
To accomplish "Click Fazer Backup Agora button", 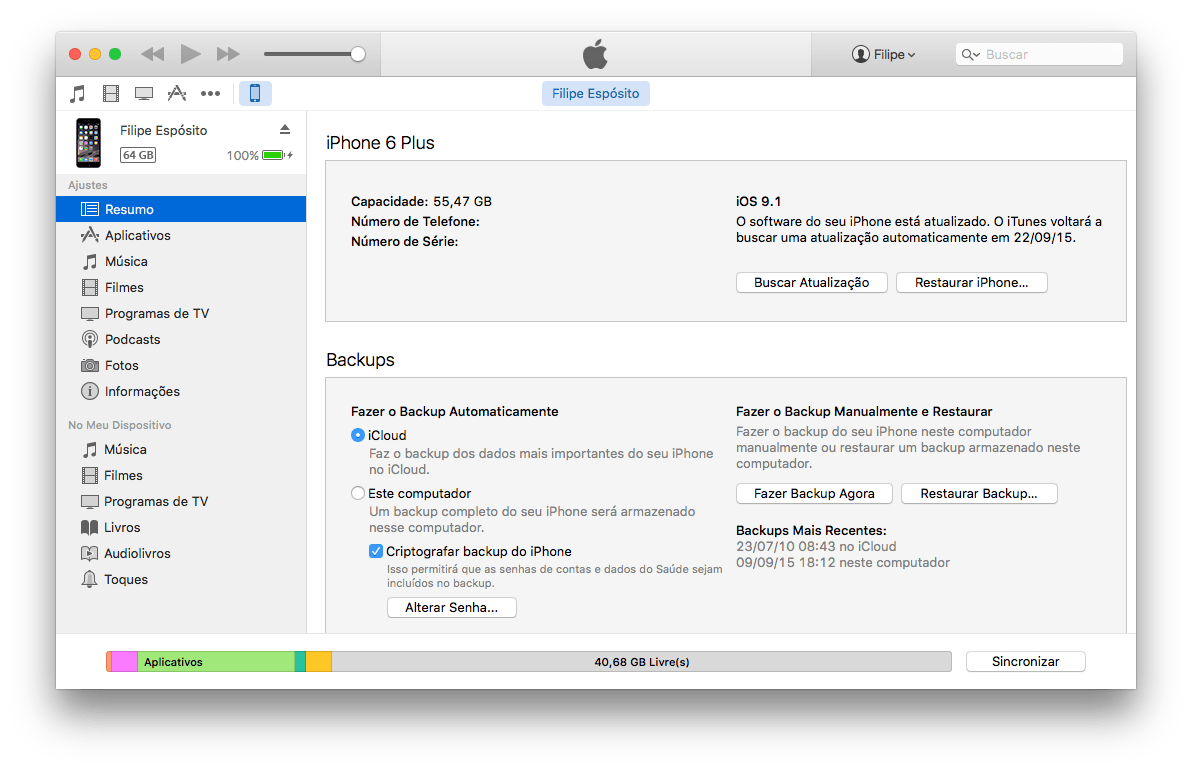I will click(x=814, y=493).
